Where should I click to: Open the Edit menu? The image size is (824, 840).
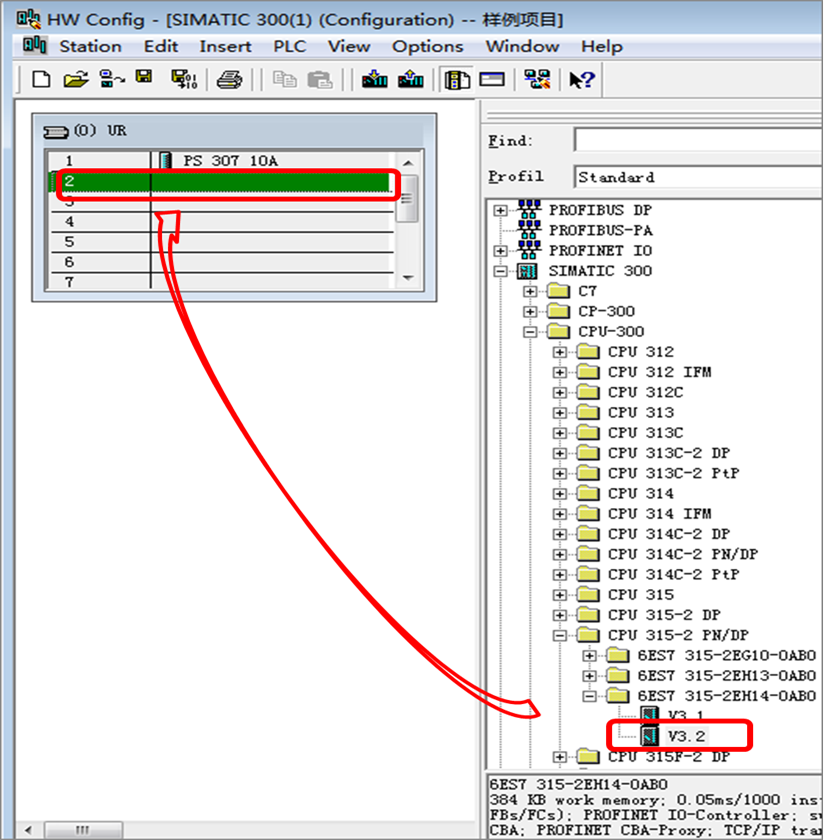(161, 47)
